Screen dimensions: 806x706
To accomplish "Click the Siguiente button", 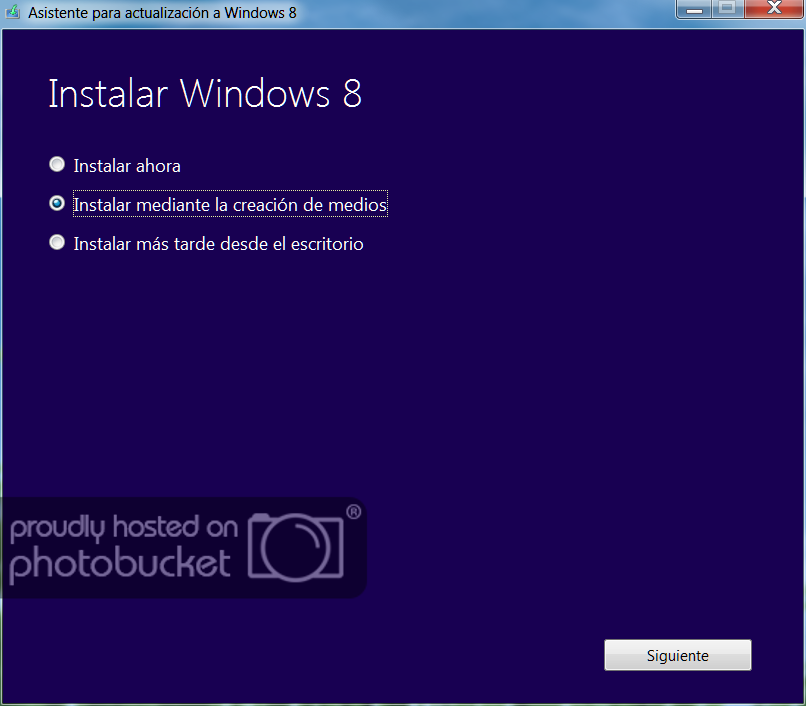I will pos(677,655).
